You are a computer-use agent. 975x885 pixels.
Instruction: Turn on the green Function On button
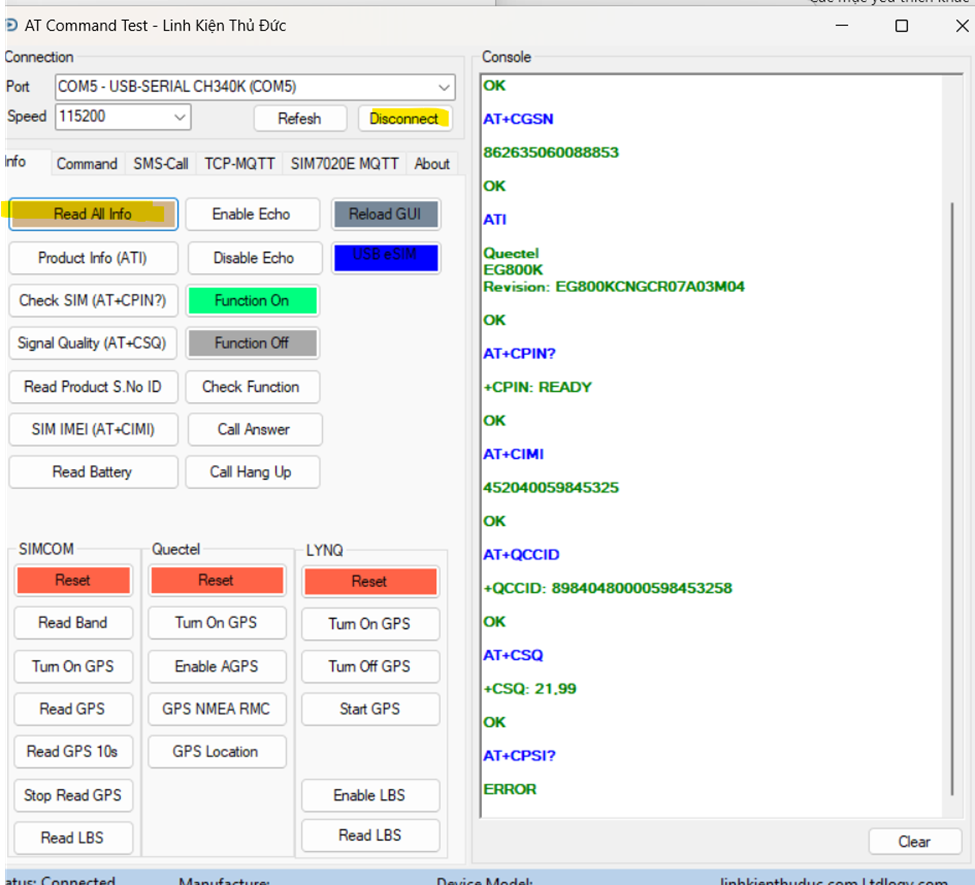[252, 300]
